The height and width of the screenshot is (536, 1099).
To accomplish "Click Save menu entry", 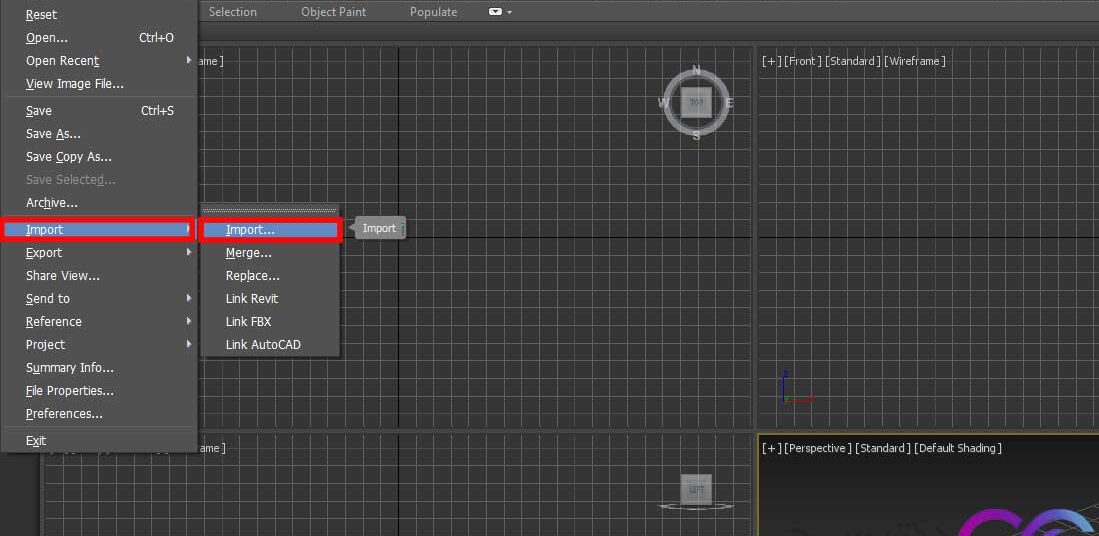I will coord(98,111).
